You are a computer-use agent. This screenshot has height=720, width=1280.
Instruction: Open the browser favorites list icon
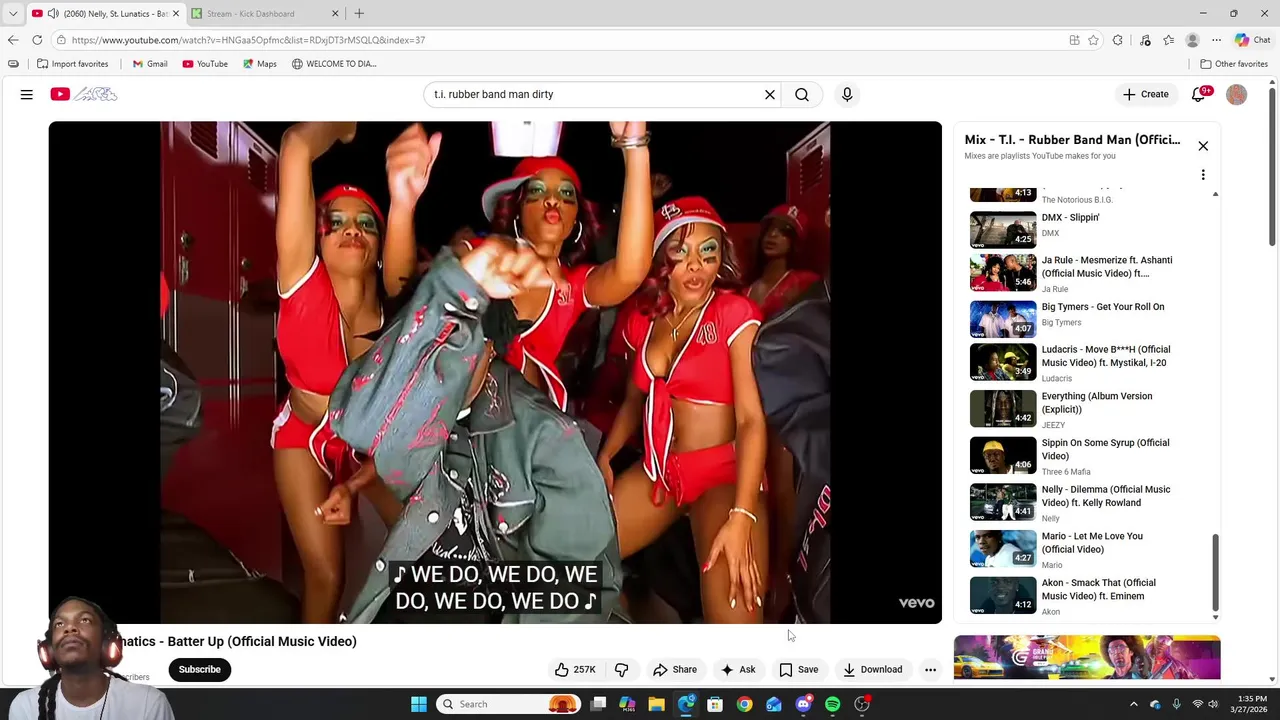pyautogui.click(x=1169, y=40)
